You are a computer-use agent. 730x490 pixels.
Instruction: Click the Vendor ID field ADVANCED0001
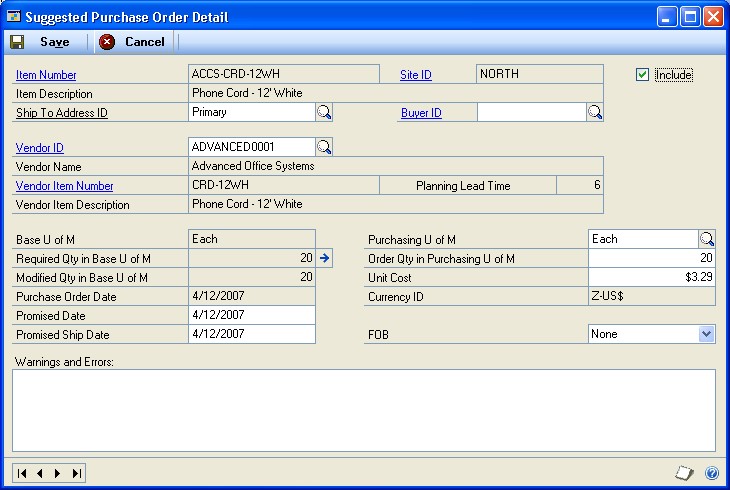pyautogui.click(x=252, y=147)
